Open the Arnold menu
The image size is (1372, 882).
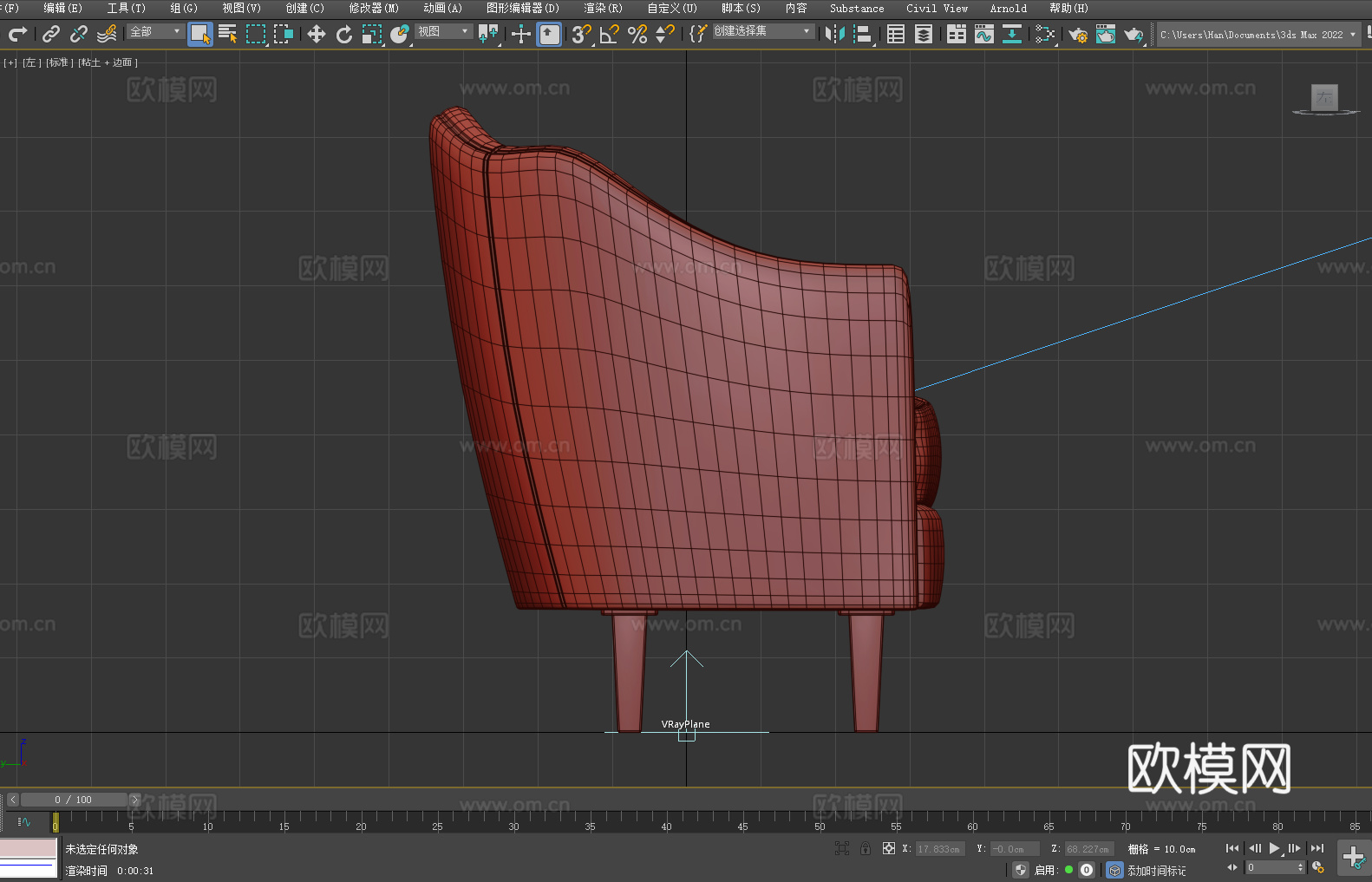1009,8
